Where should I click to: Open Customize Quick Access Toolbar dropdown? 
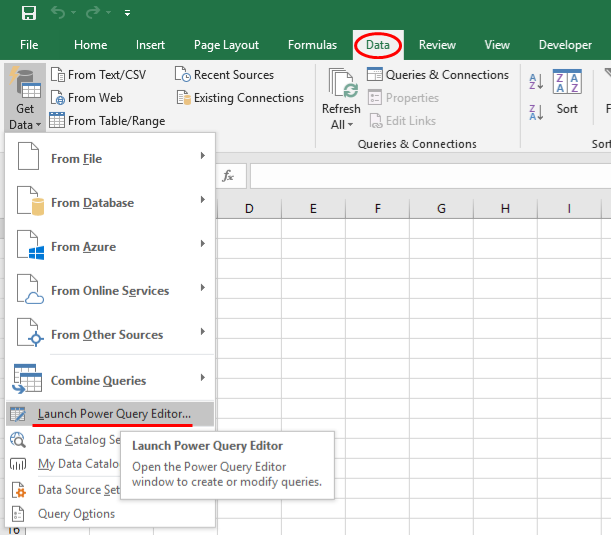click(x=127, y=13)
